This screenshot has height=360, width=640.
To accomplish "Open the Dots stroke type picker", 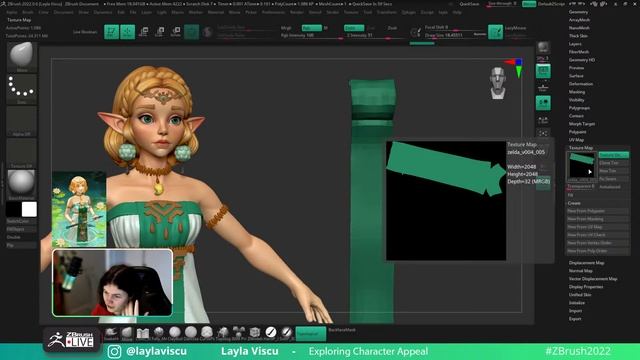I will [x=22, y=89].
